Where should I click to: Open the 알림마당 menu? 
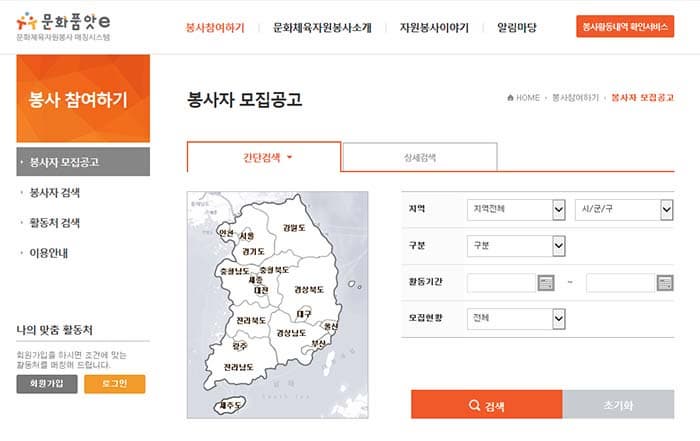tap(517, 28)
